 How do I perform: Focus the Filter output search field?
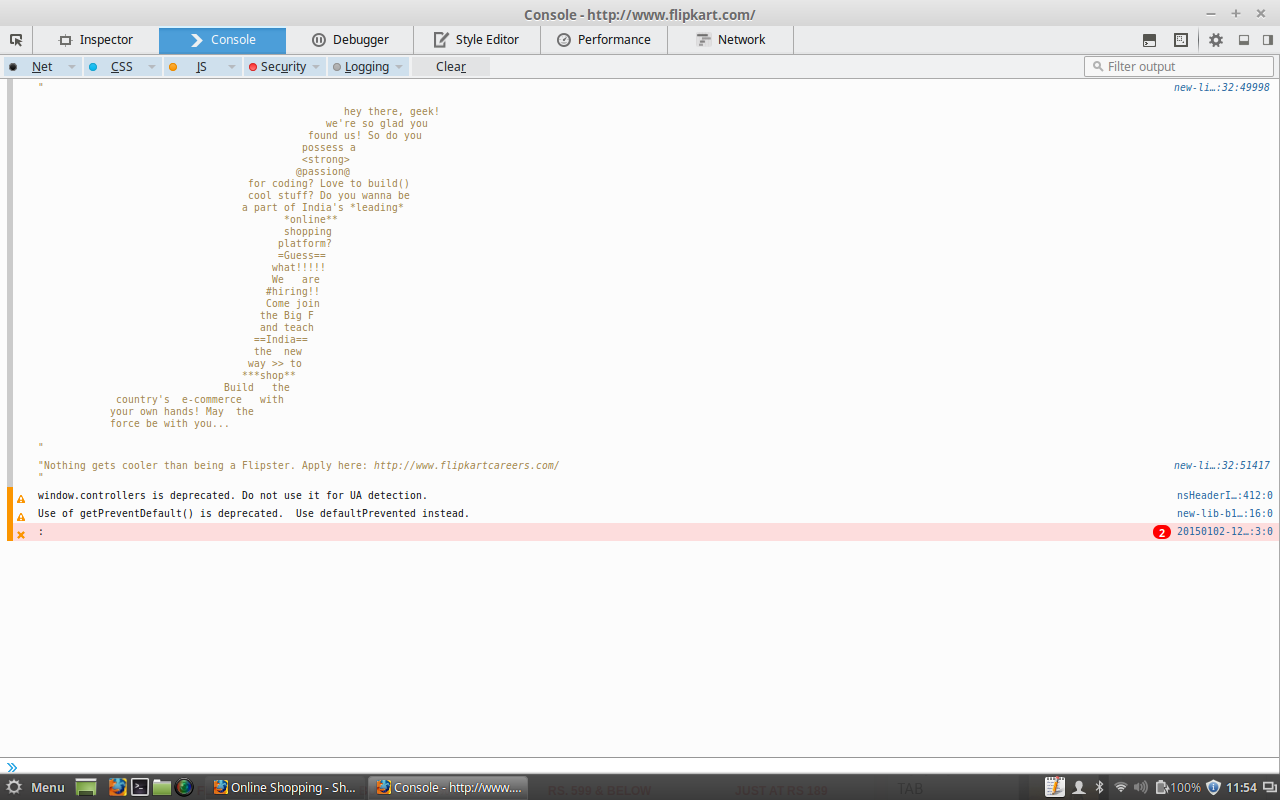1179,66
